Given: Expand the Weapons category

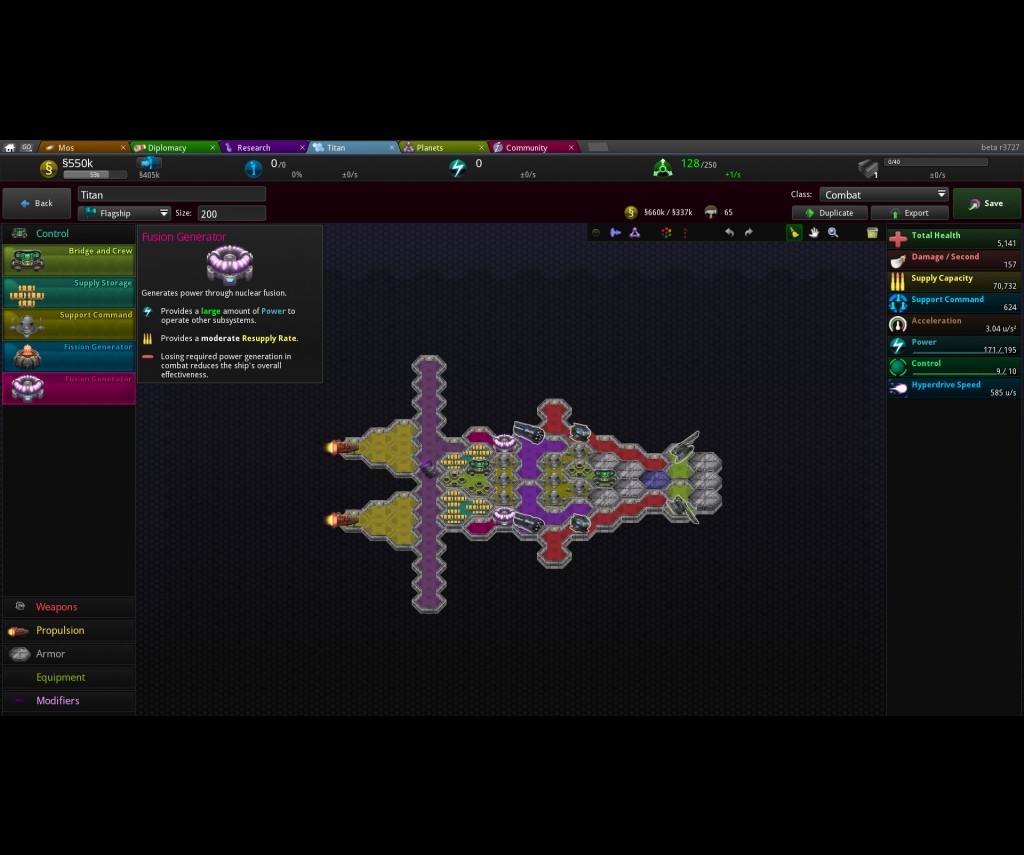Looking at the screenshot, I should tap(57, 607).
